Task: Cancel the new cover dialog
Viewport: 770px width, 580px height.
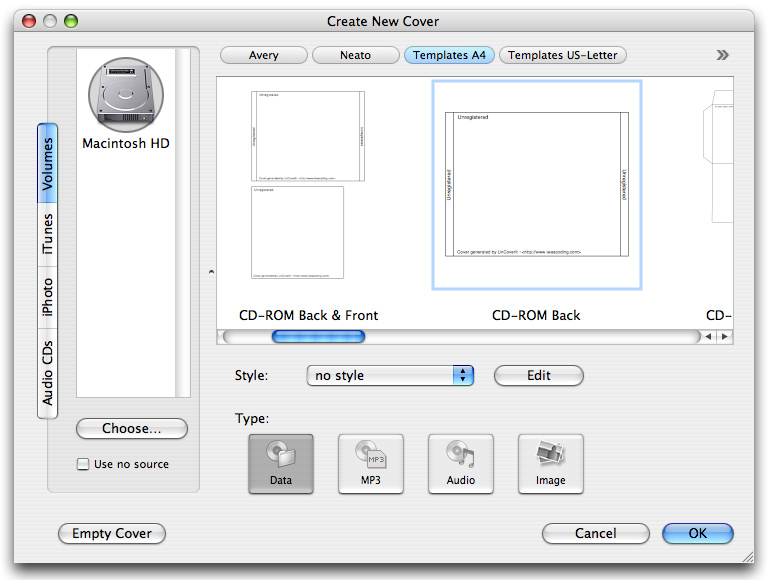Action: click(596, 533)
